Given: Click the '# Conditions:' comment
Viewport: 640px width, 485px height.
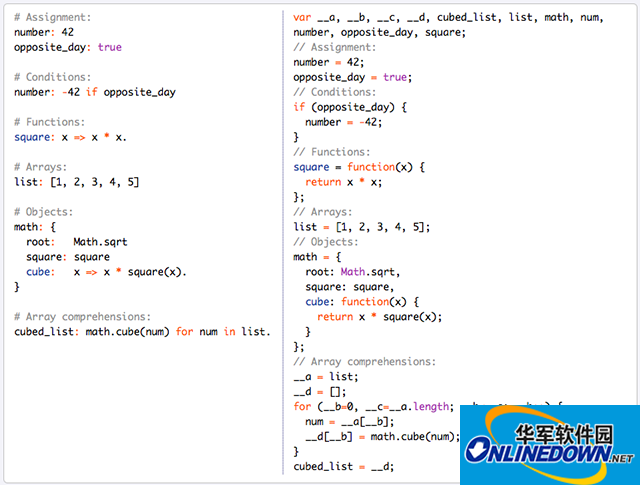Looking at the screenshot, I should click(52, 77).
